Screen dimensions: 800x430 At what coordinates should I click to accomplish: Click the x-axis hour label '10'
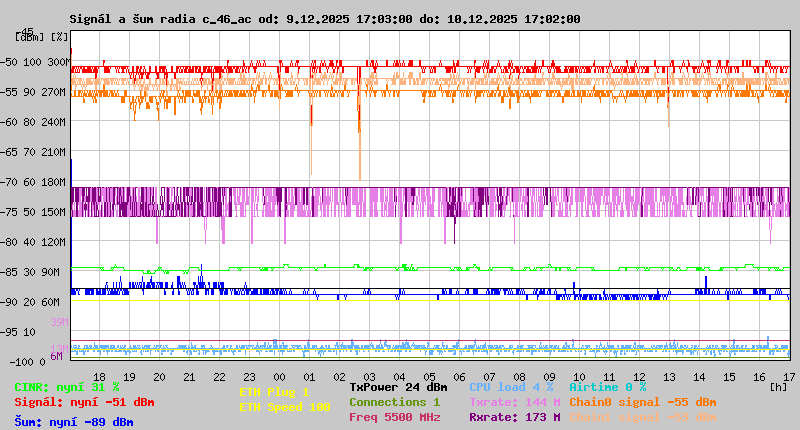tap(579, 377)
